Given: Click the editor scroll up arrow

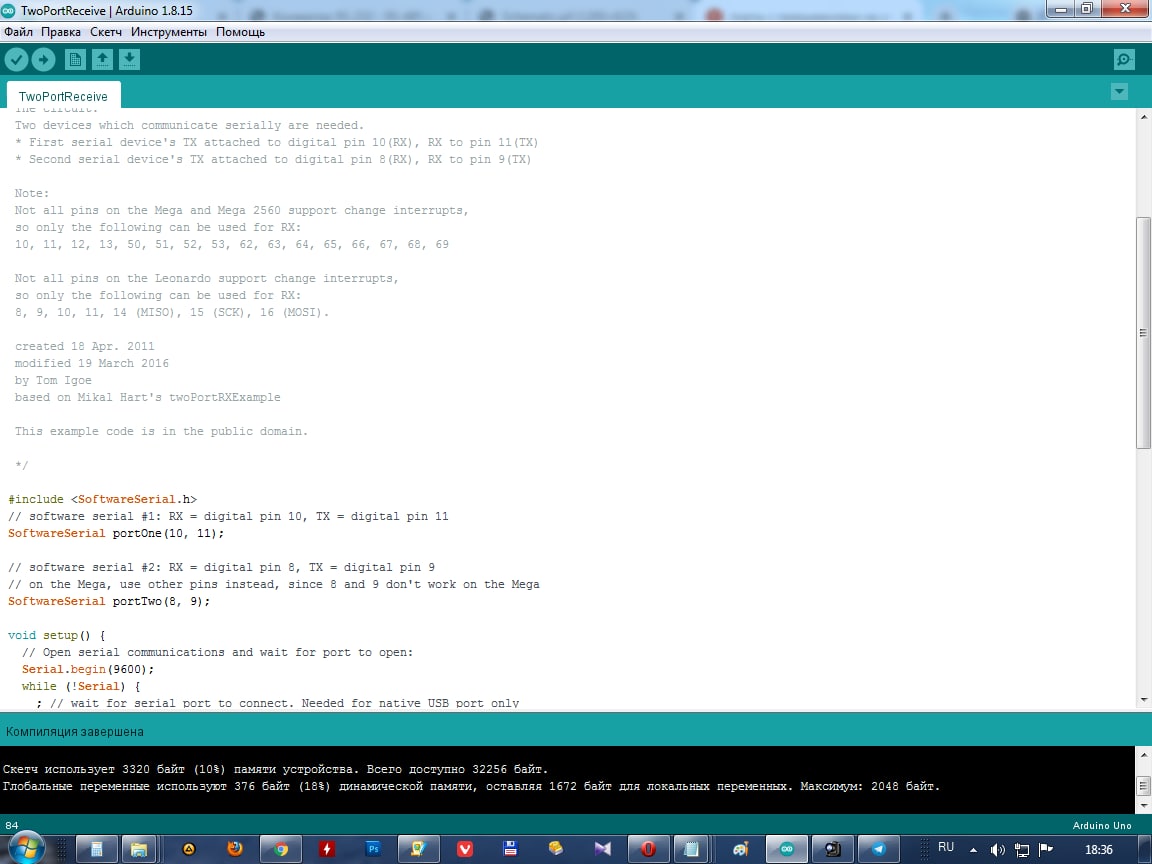Looking at the screenshot, I should [1143, 117].
